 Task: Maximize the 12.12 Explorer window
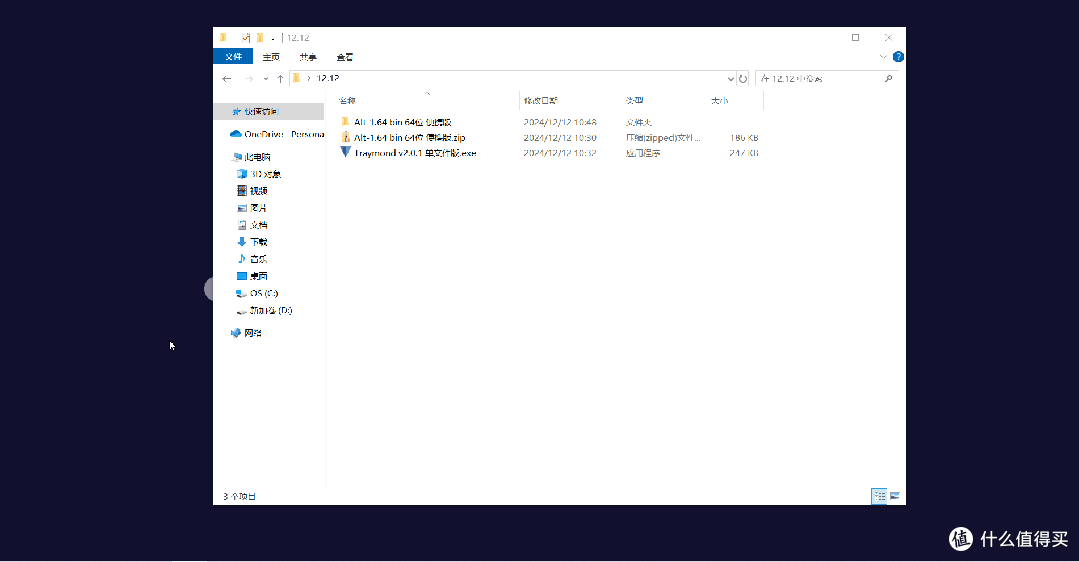855,38
